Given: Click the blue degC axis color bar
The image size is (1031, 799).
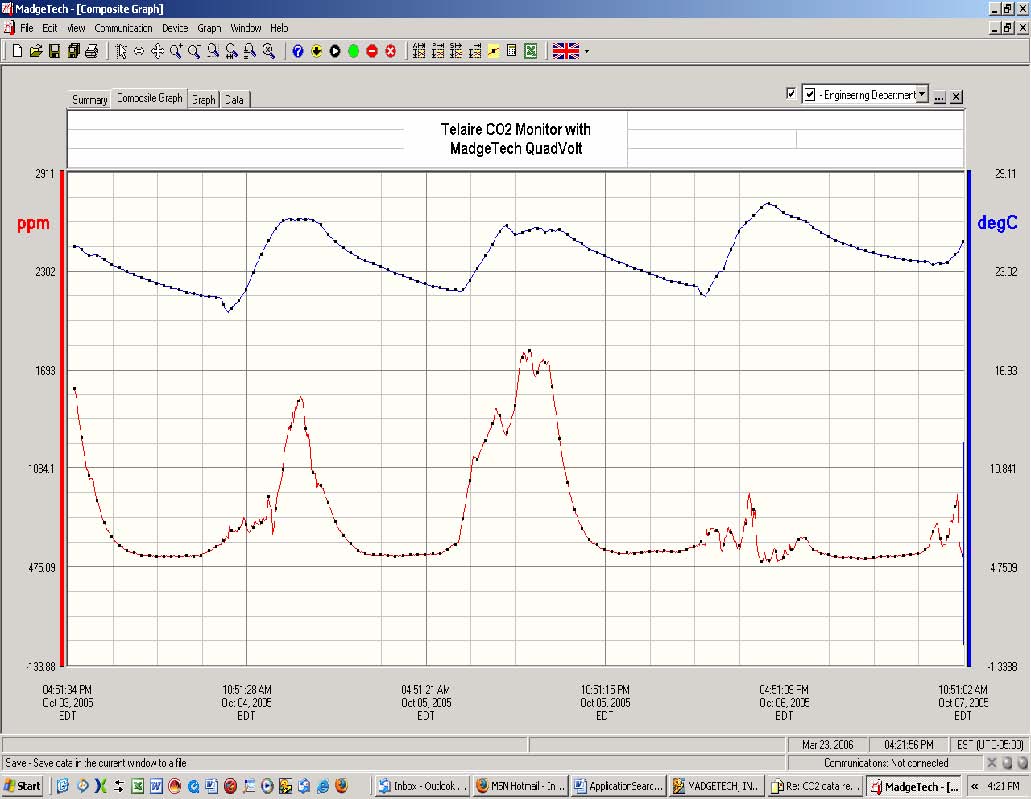Looking at the screenshot, I should click(x=969, y=418).
